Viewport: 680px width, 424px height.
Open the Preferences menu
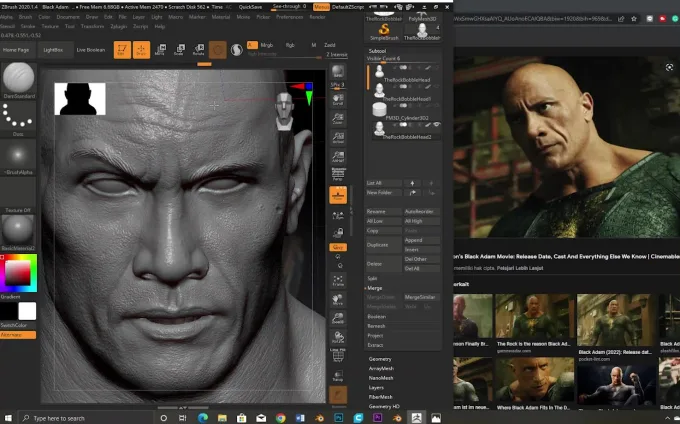pyautogui.click(x=289, y=17)
